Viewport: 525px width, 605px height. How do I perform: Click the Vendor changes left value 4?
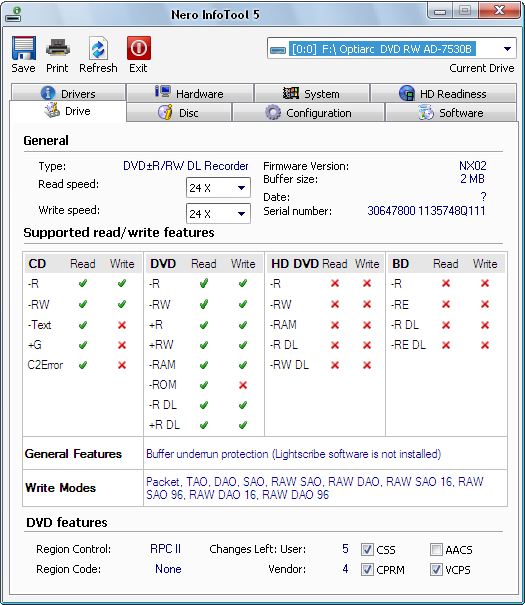(345, 569)
